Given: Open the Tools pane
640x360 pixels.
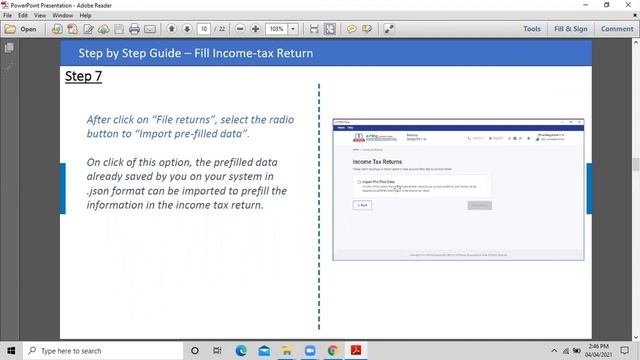Looking at the screenshot, I should pos(532,29).
